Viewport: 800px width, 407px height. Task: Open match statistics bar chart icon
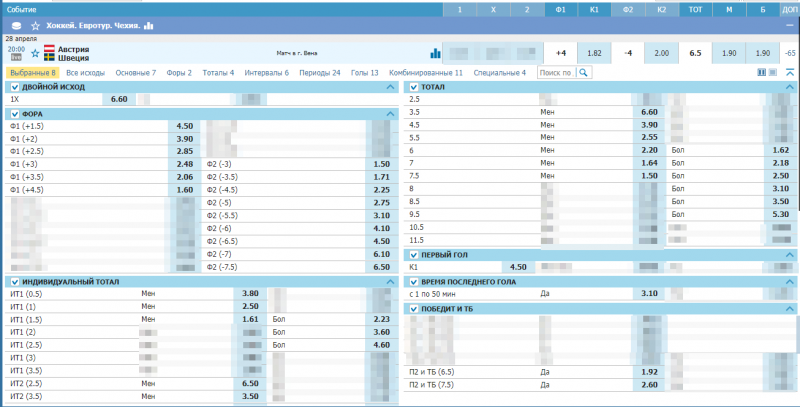[x=435, y=53]
